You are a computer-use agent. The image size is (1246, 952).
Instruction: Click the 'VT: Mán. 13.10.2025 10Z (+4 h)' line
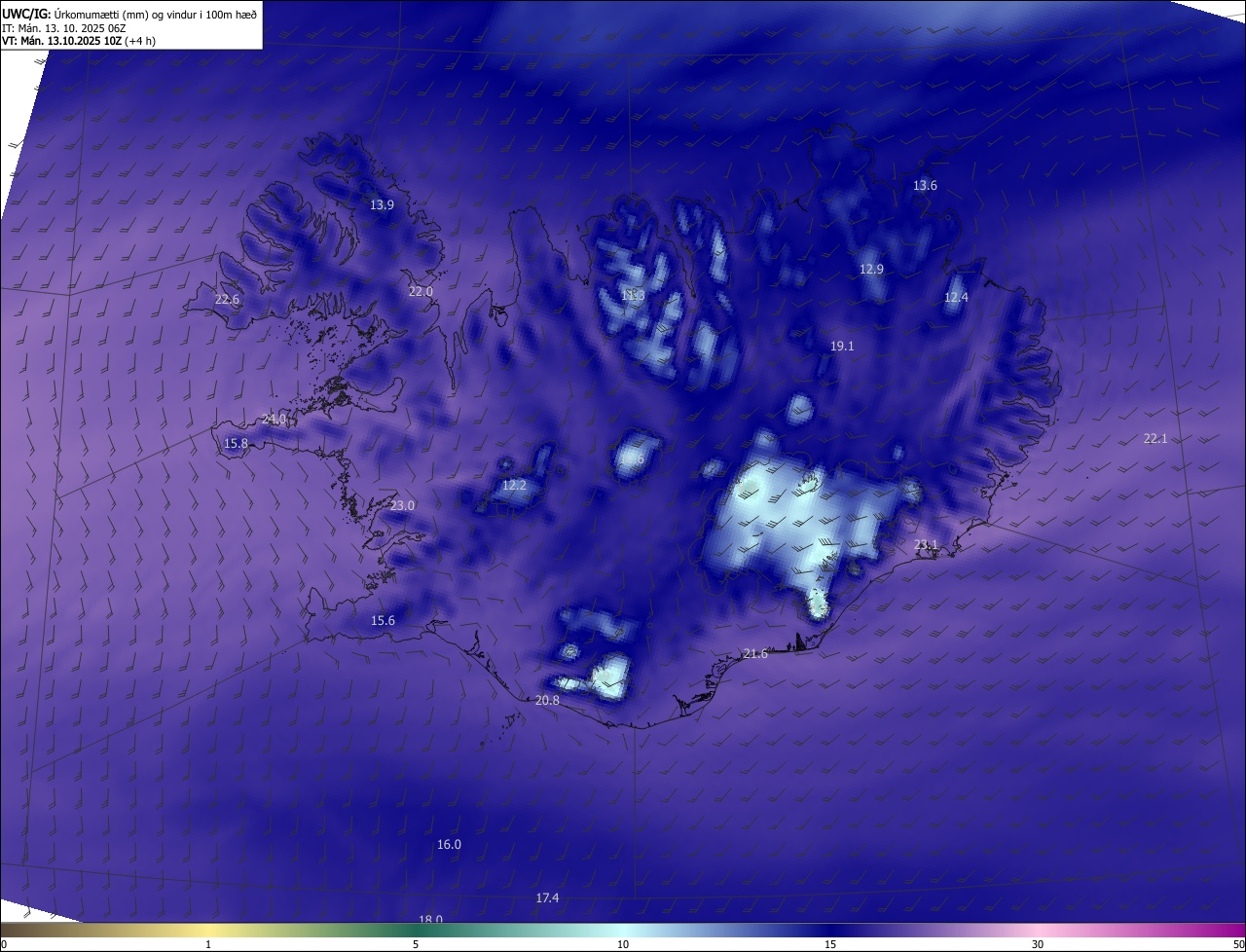pos(79,41)
